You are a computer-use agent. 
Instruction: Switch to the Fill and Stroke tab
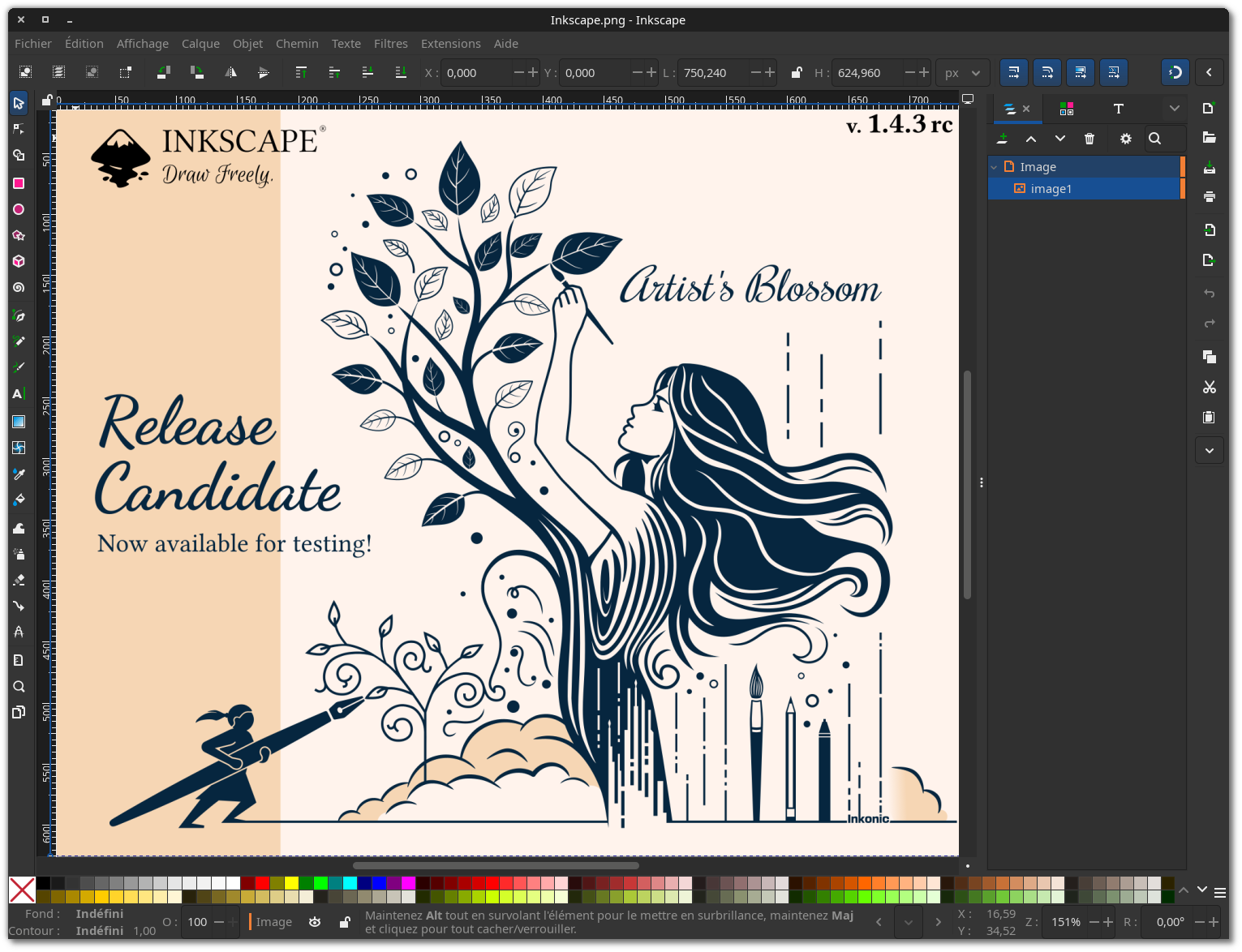pyautogui.click(x=1066, y=108)
